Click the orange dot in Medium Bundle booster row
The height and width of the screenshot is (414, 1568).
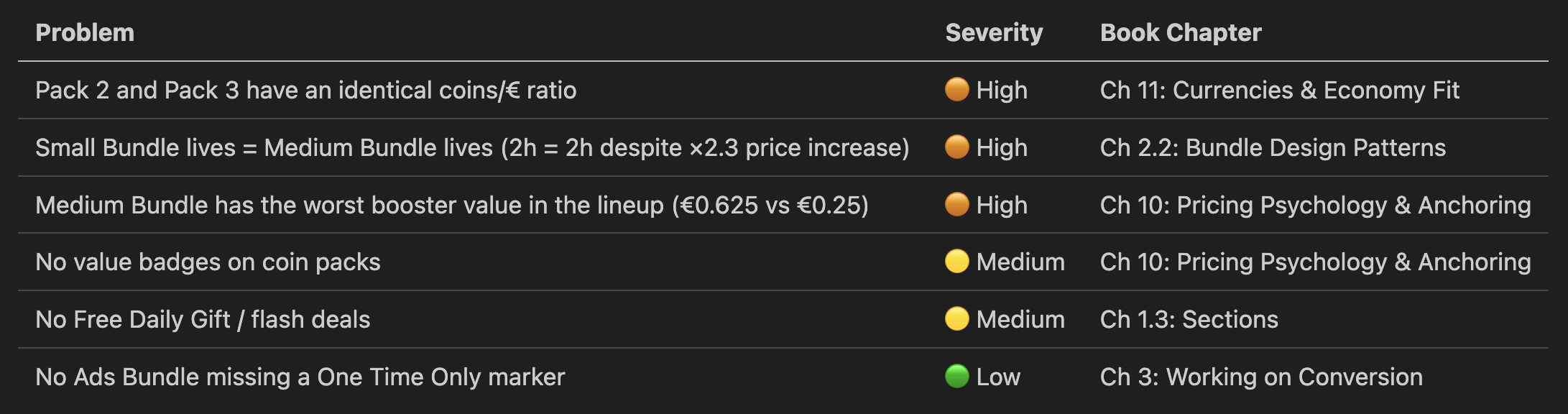point(956,205)
